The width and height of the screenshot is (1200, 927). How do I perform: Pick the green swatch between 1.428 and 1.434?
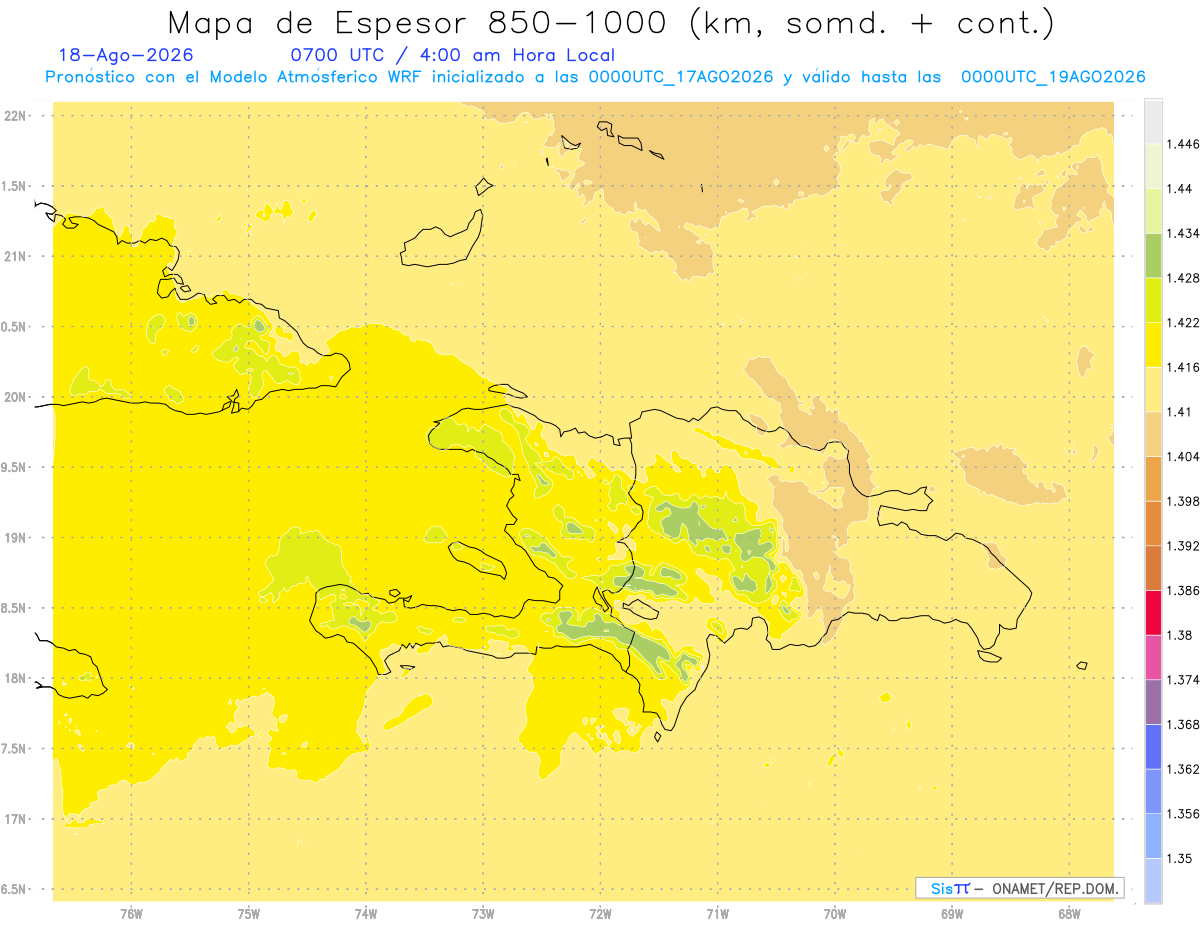pyautogui.click(x=1153, y=255)
